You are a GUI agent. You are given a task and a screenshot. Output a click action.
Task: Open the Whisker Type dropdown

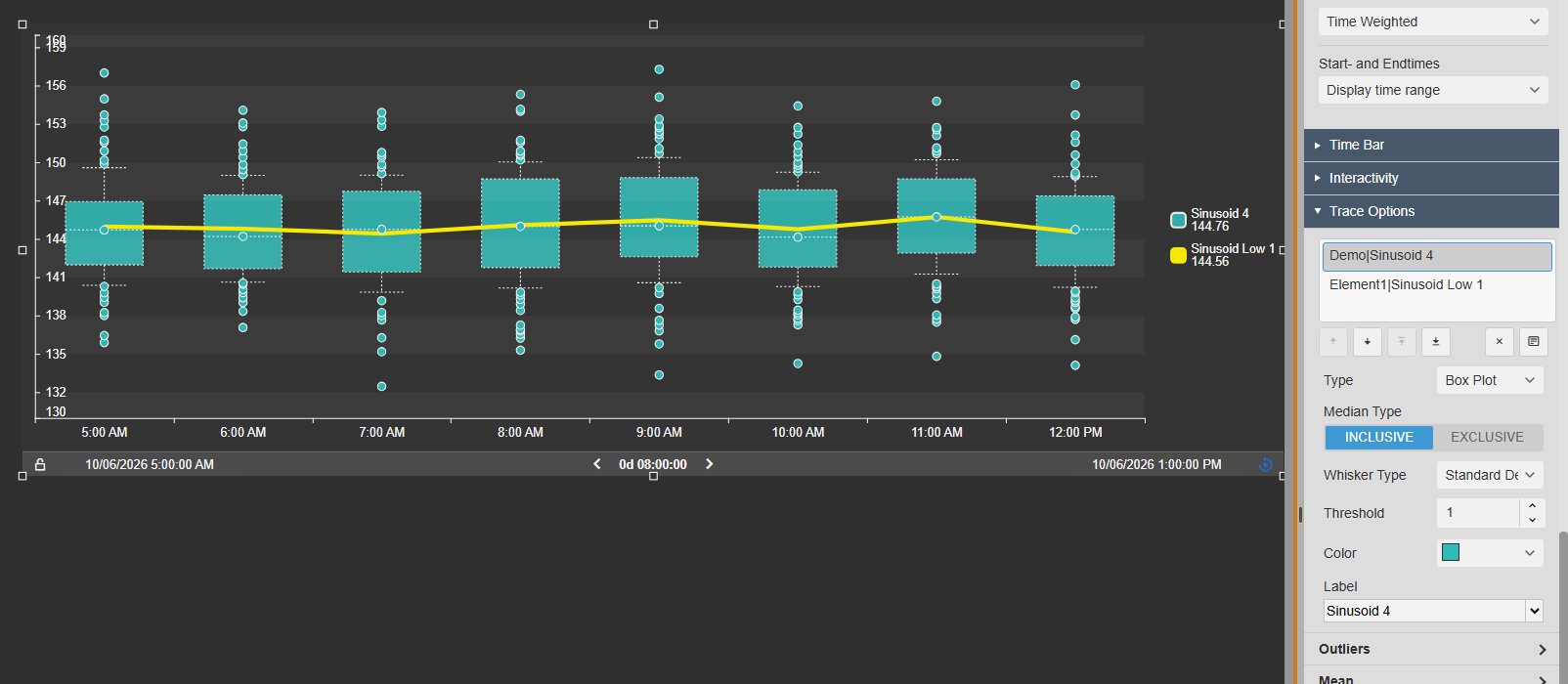coord(1490,475)
